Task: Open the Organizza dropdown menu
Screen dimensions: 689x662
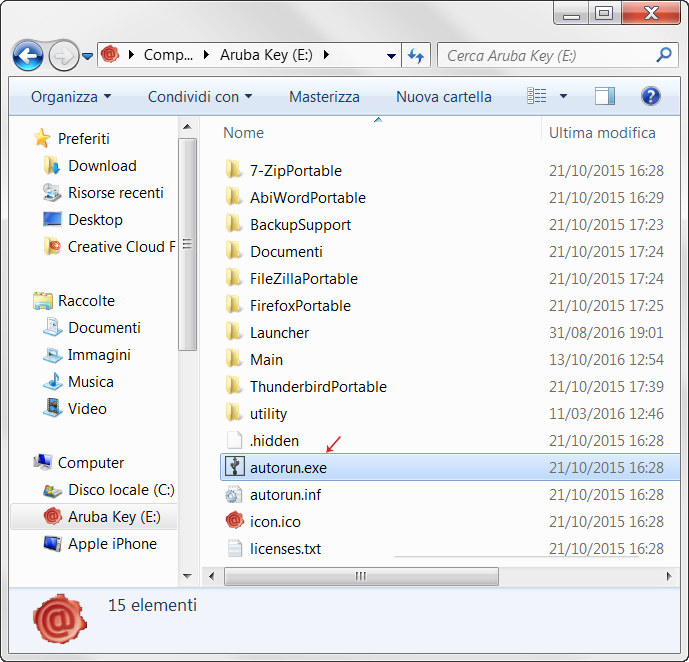Action: (71, 97)
